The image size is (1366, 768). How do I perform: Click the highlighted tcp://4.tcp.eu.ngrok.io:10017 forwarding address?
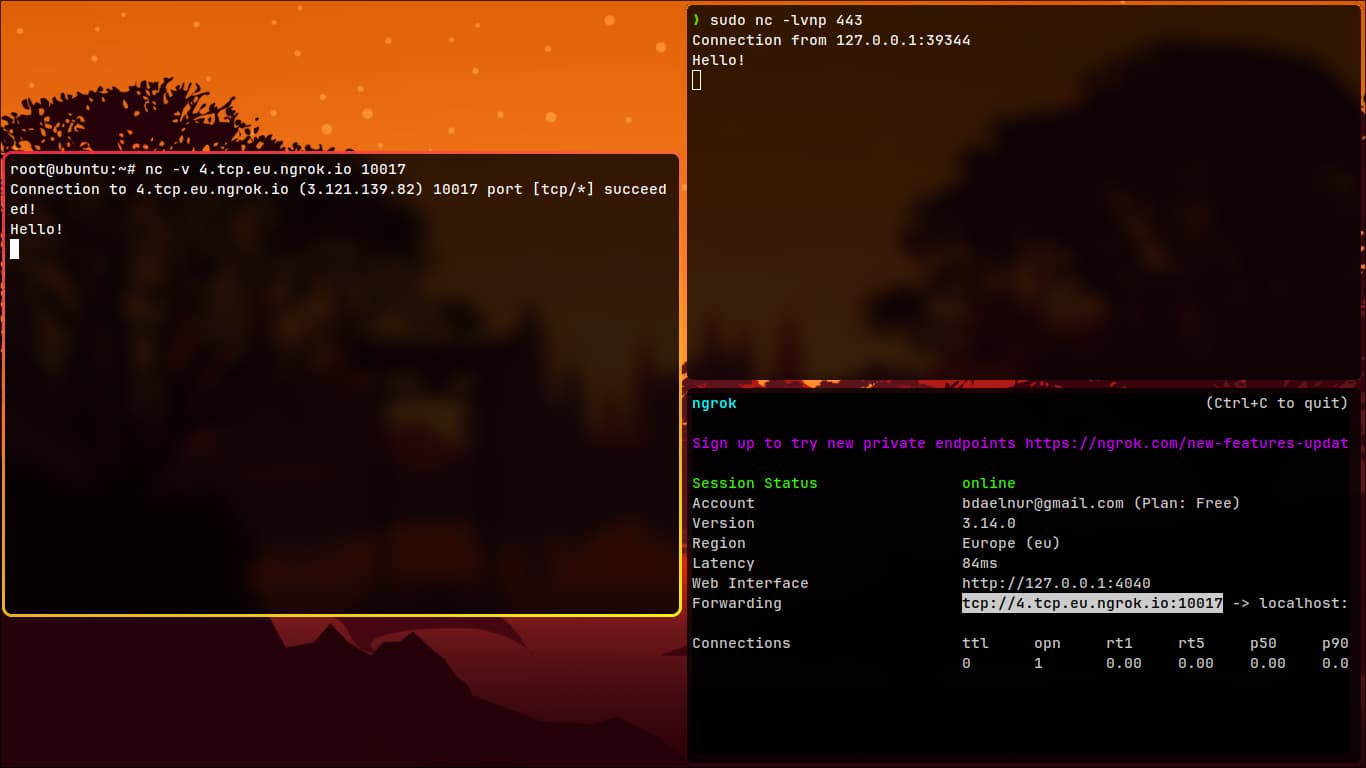tap(1092, 603)
